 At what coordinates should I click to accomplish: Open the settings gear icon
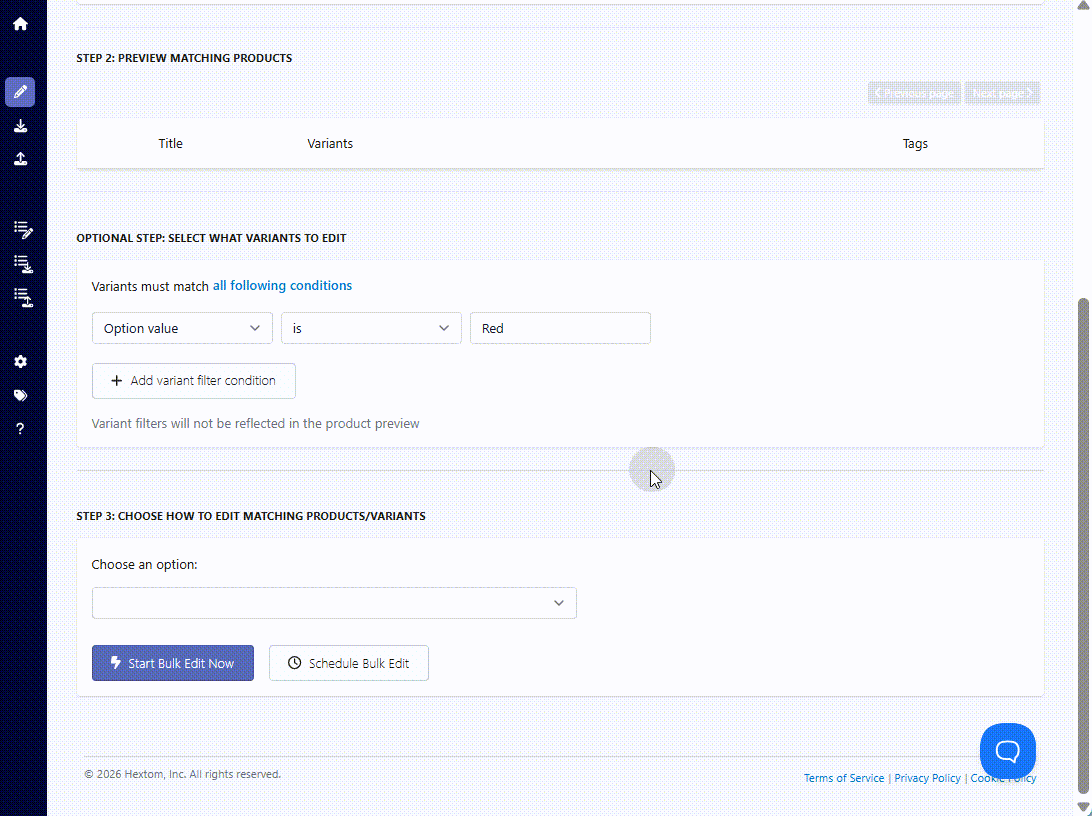(x=20, y=362)
